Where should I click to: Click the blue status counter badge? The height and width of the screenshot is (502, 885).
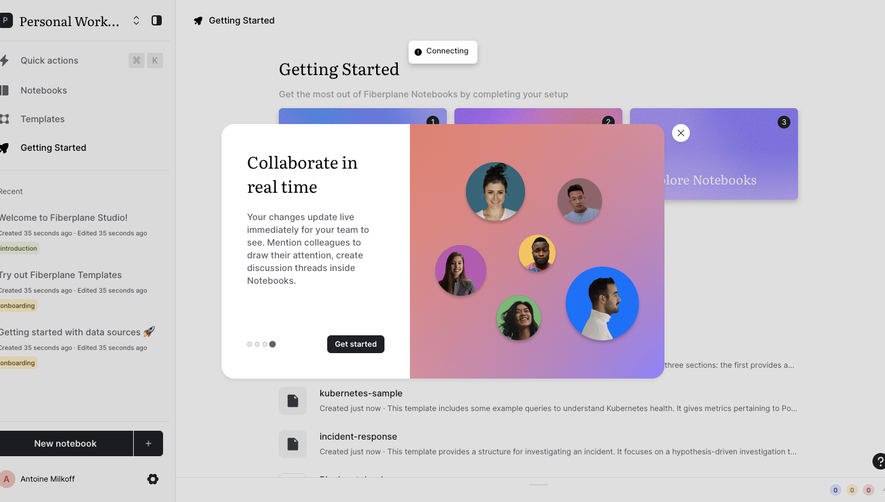pos(835,490)
